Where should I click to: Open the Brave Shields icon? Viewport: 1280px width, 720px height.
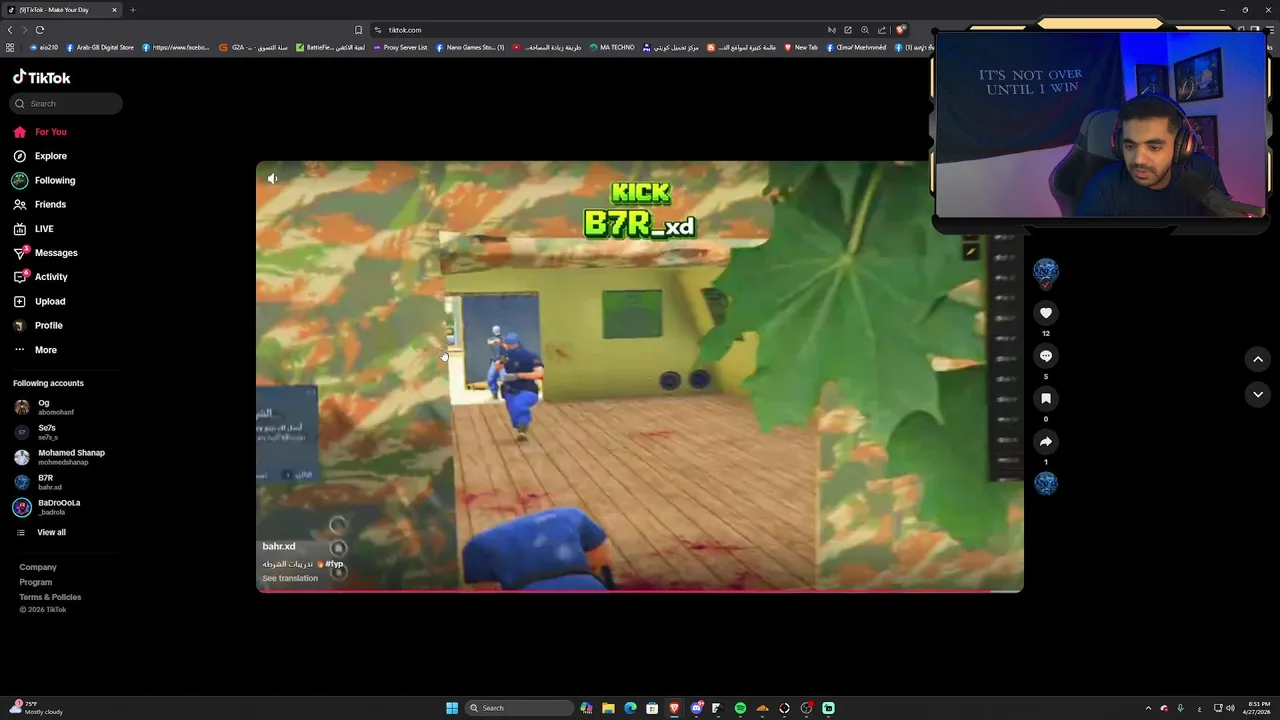coord(901,30)
